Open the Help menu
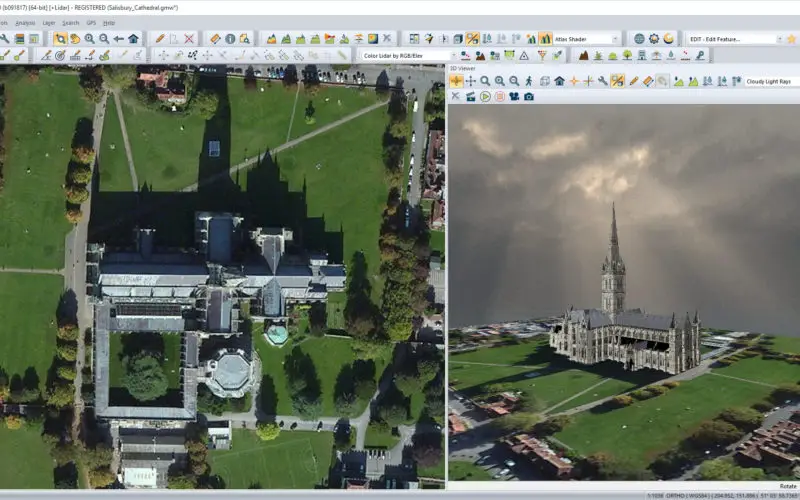Screen dimensions: 800x500 point(109,23)
